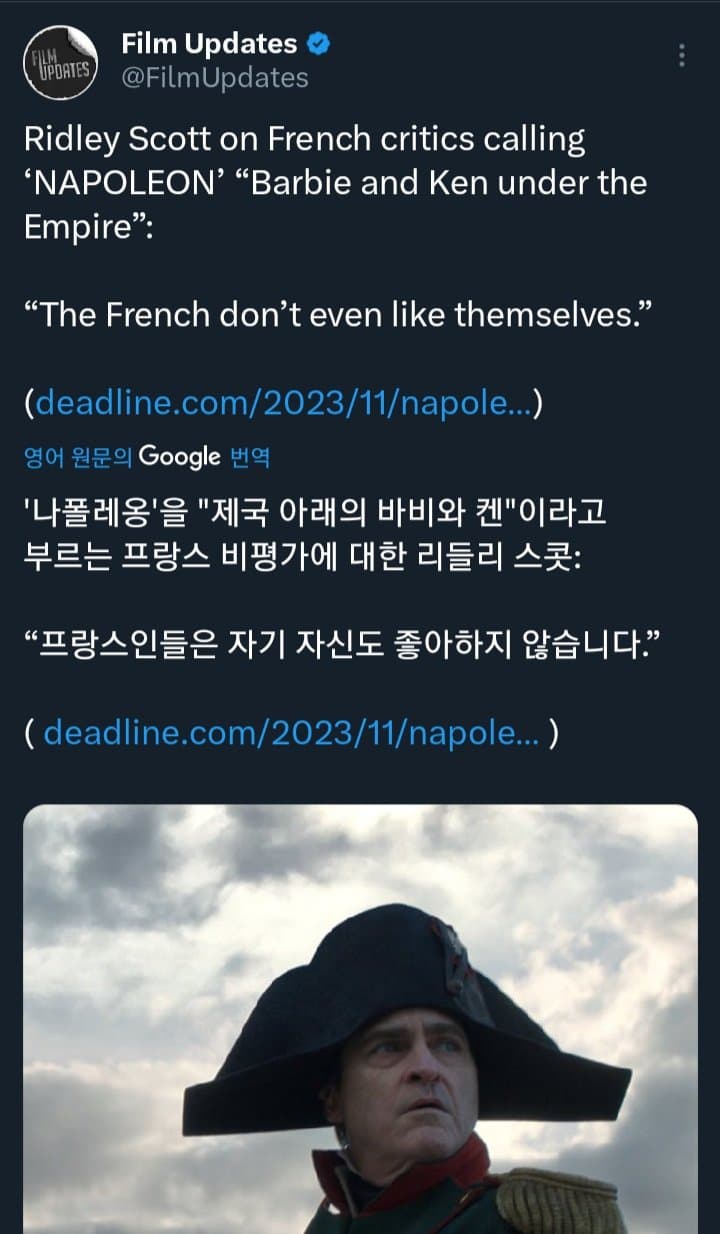The width and height of the screenshot is (720, 1234).
Task: Click the 'Barbie and Ken under the' text line
Action: (x=334, y=183)
